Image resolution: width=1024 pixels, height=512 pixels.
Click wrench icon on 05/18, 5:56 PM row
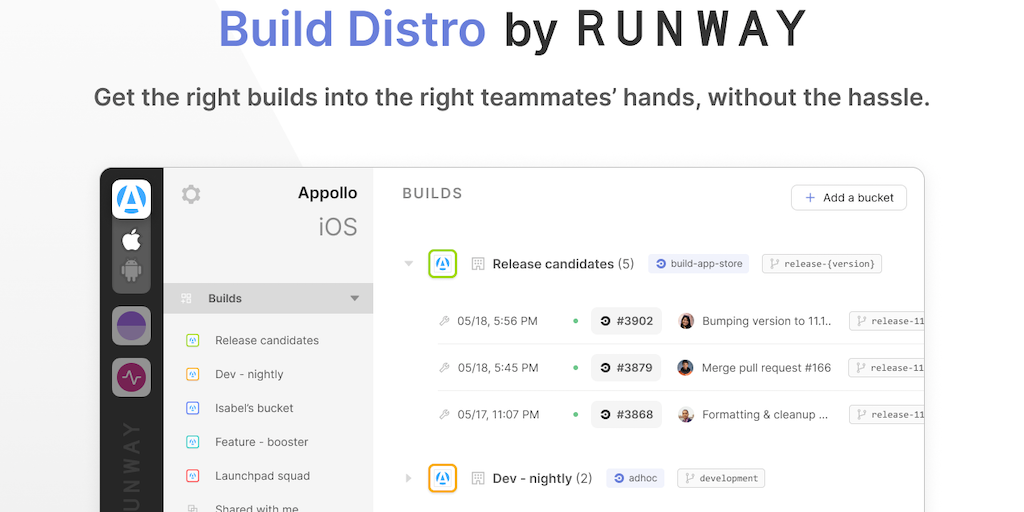point(445,321)
